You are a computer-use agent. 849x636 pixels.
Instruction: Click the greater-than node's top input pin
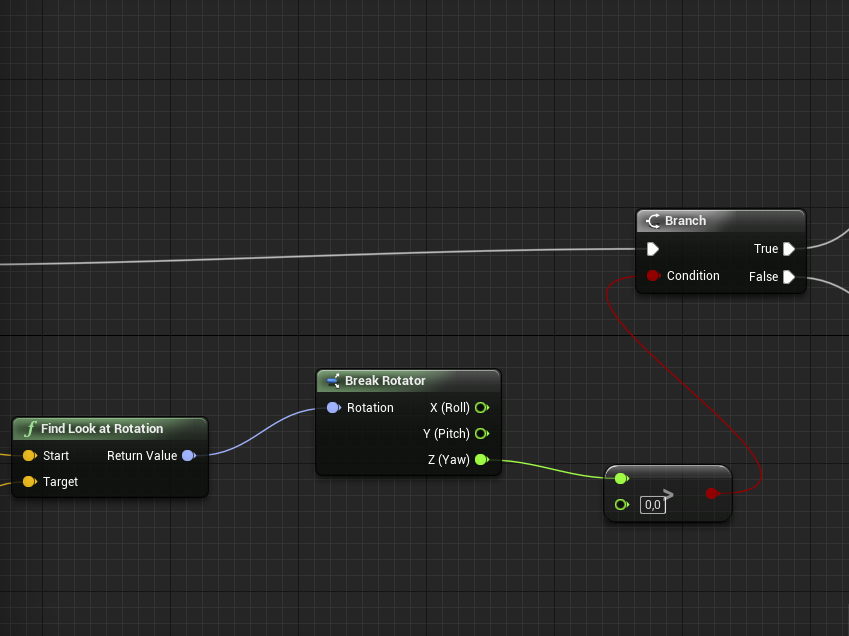[x=622, y=478]
